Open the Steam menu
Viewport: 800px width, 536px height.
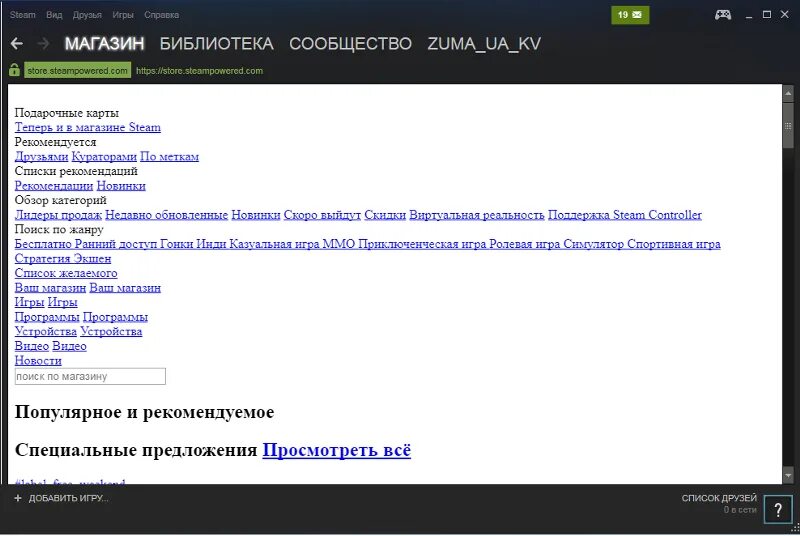coord(22,15)
